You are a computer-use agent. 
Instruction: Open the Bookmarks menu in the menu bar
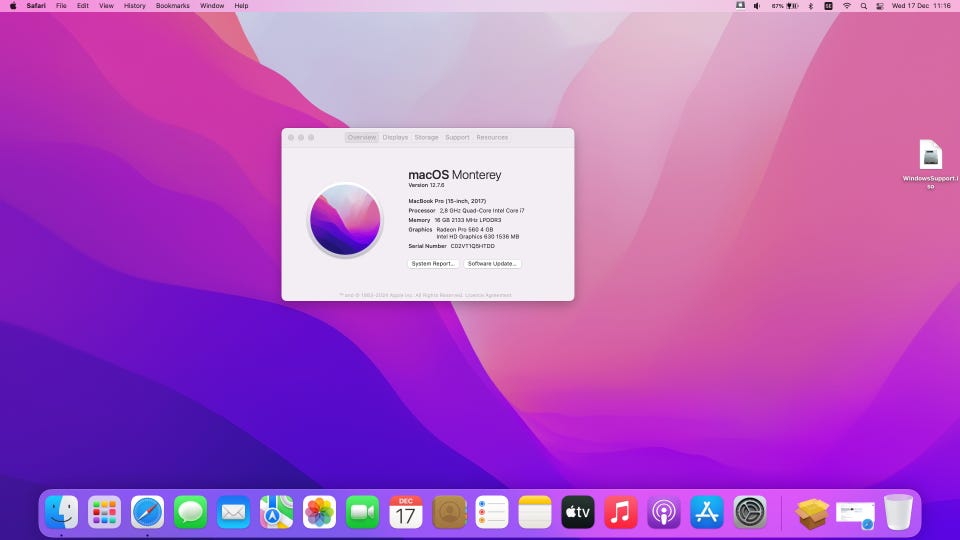[172, 6]
